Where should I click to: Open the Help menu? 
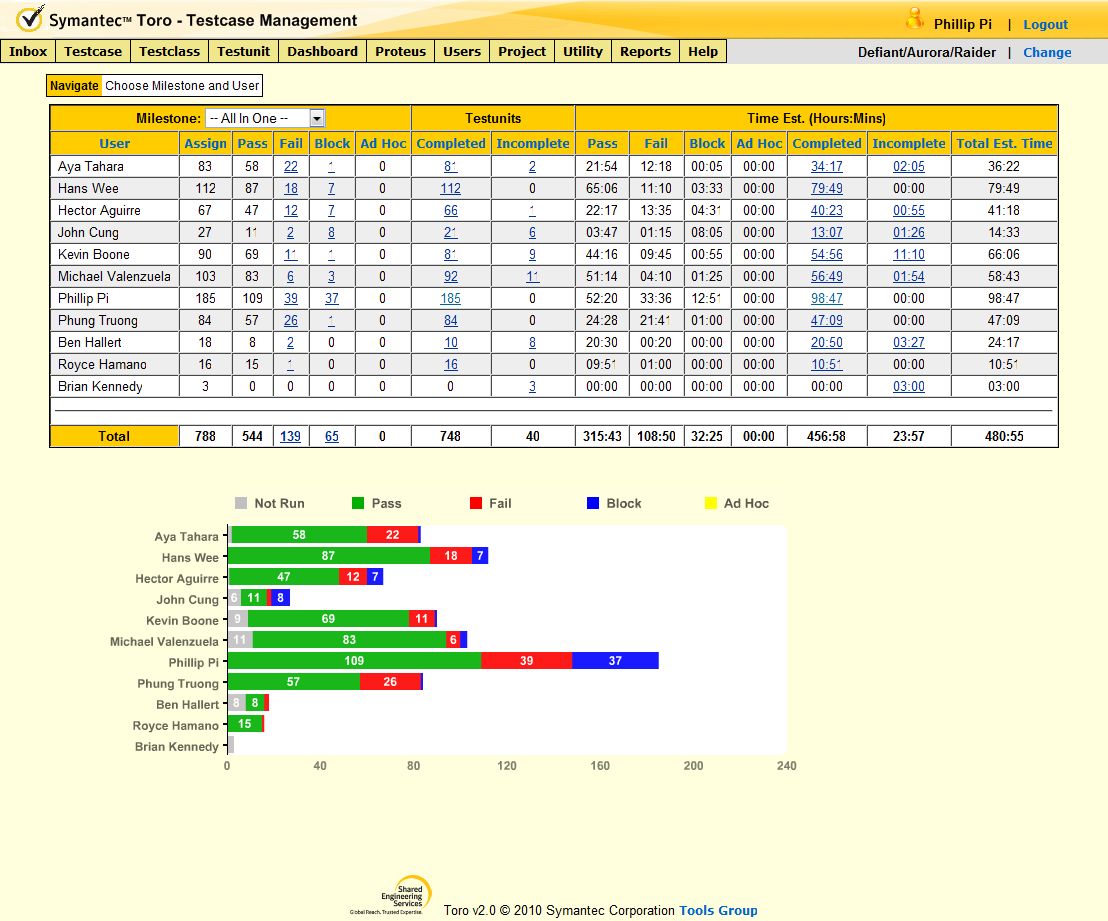[702, 52]
